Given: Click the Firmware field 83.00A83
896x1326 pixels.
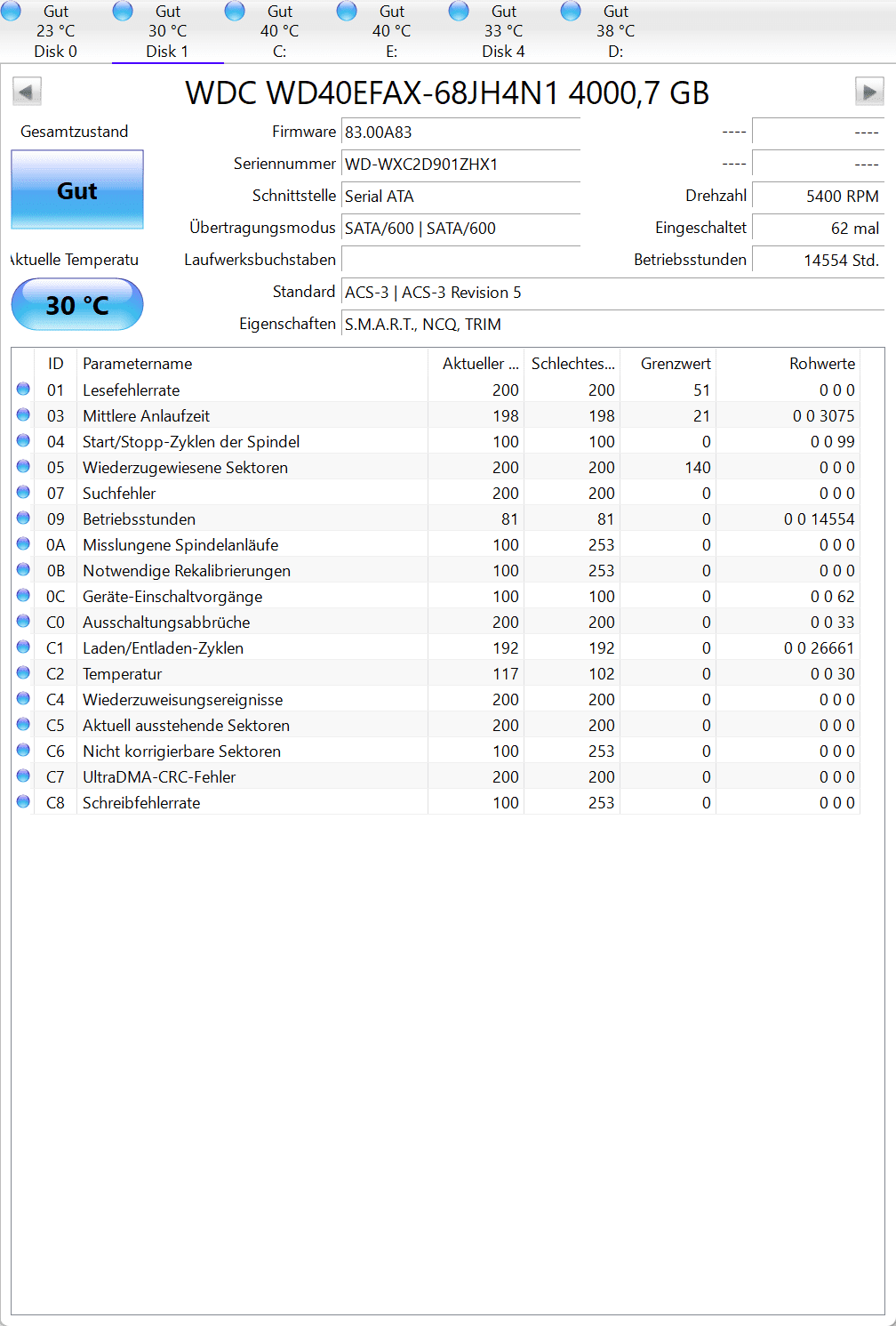Looking at the screenshot, I should point(460,133).
